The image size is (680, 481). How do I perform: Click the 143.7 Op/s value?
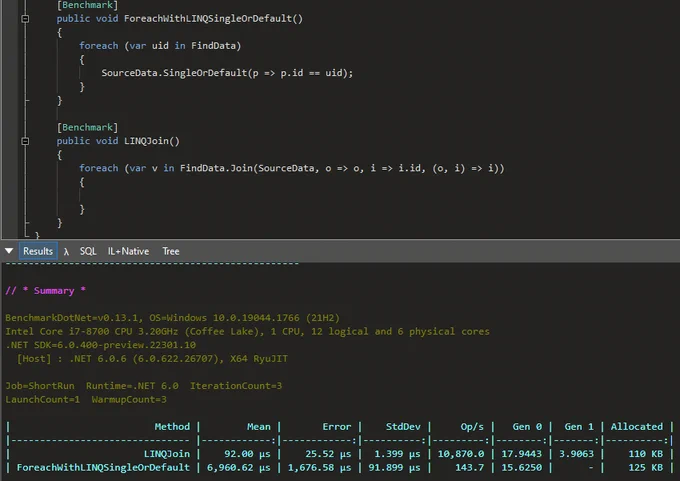(x=470, y=468)
